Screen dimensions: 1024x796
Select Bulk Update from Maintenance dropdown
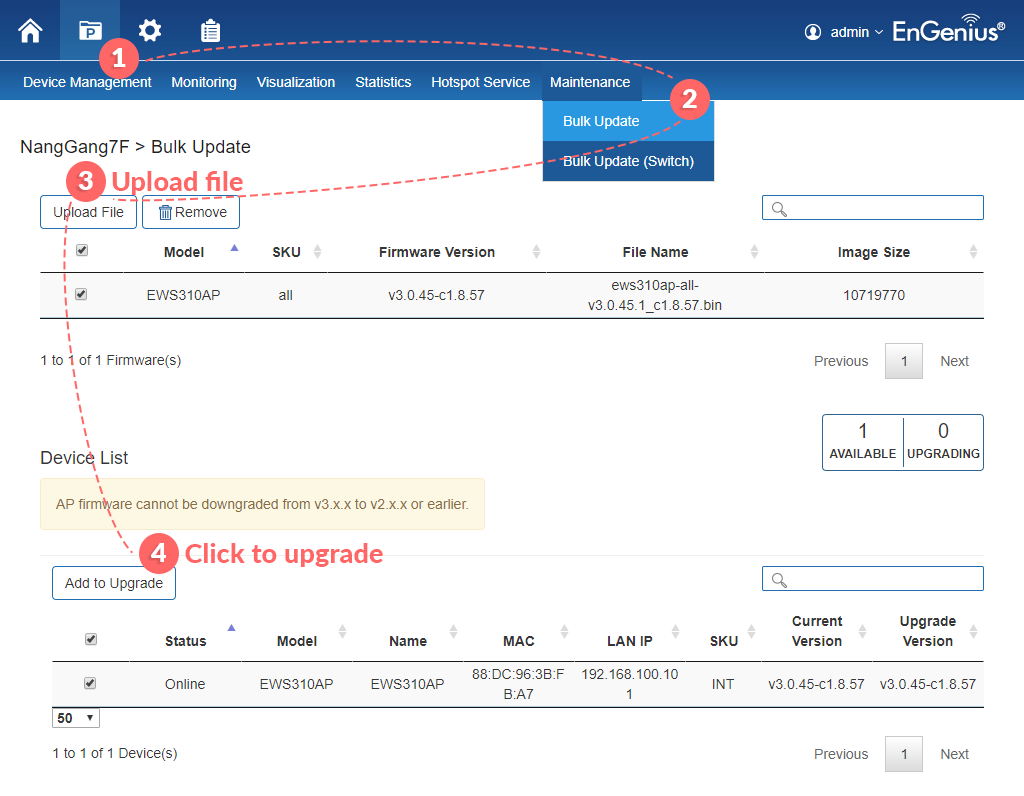point(628,121)
